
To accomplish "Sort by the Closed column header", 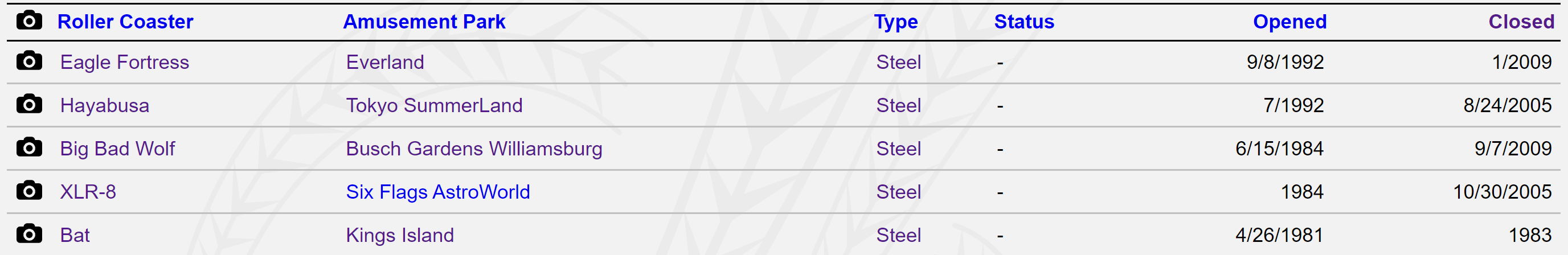I will tap(1521, 21).
